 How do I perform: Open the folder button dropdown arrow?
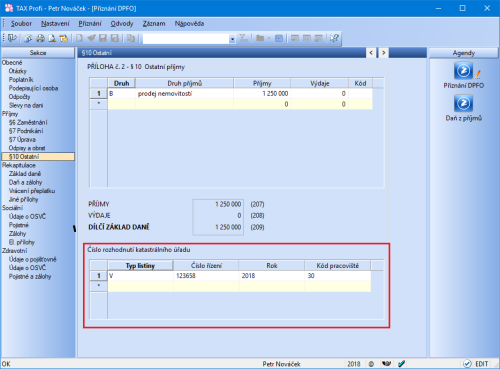click(269, 39)
